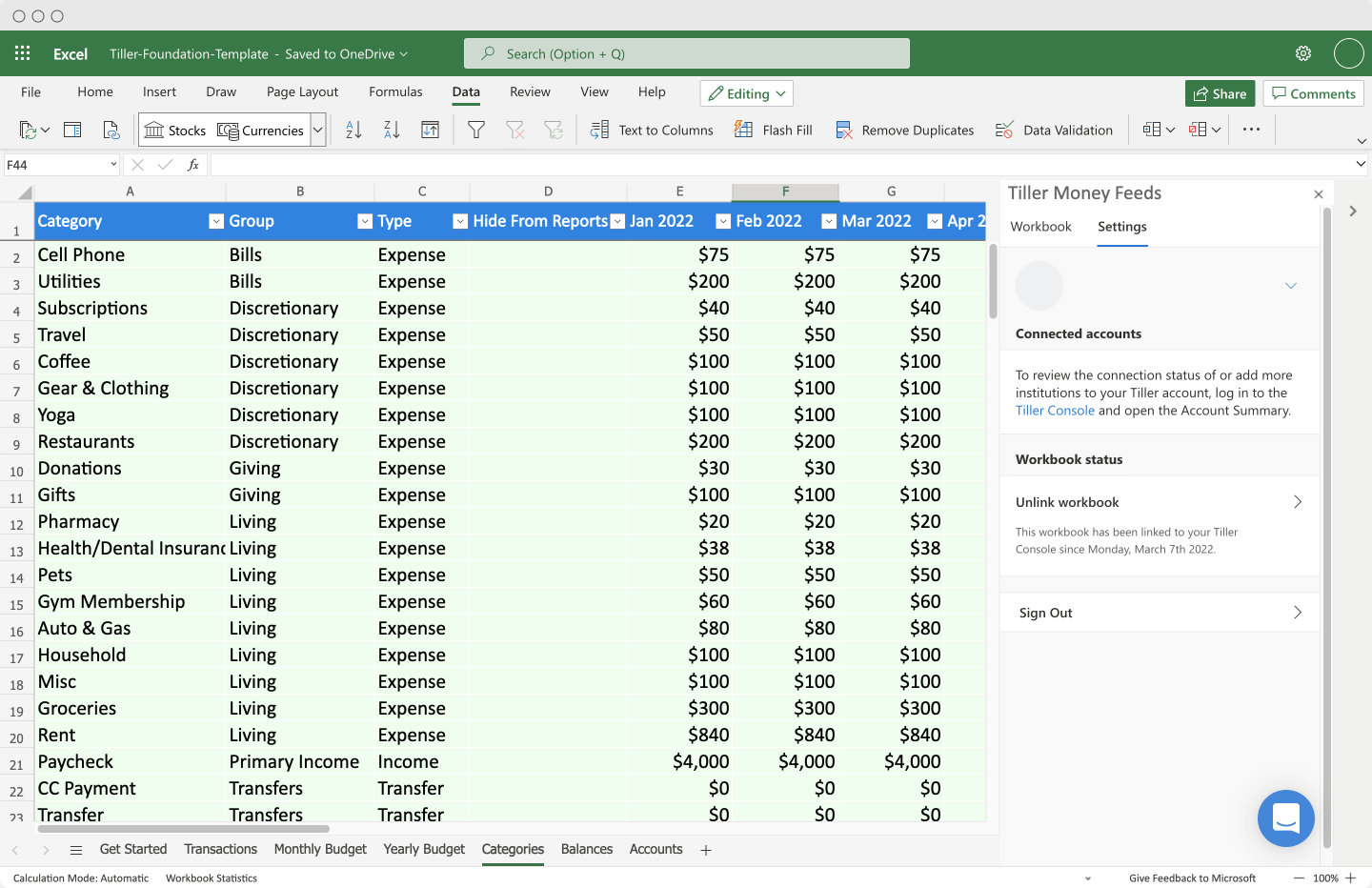Expand the account chevron in Tiller pane
This screenshot has width=1372, height=888.
(1291, 286)
